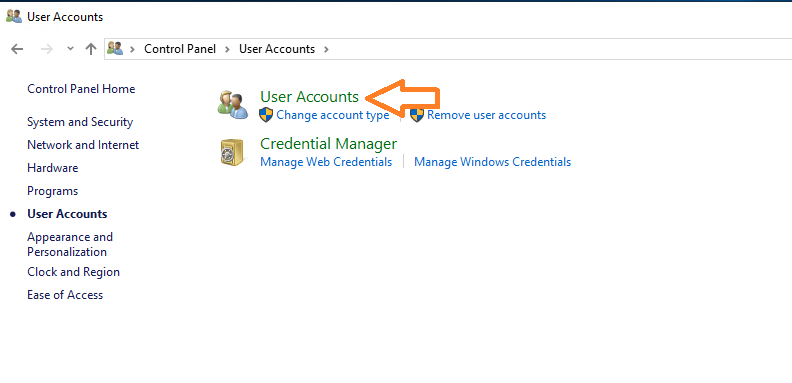
Task: Expand the chevron before Control Panel breadcrumb
Action: point(133,49)
